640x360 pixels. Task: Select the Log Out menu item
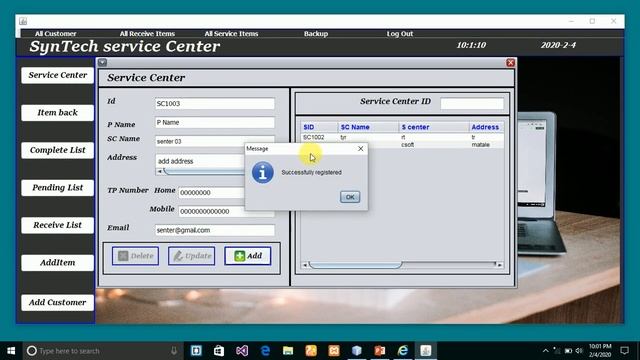[400, 33]
